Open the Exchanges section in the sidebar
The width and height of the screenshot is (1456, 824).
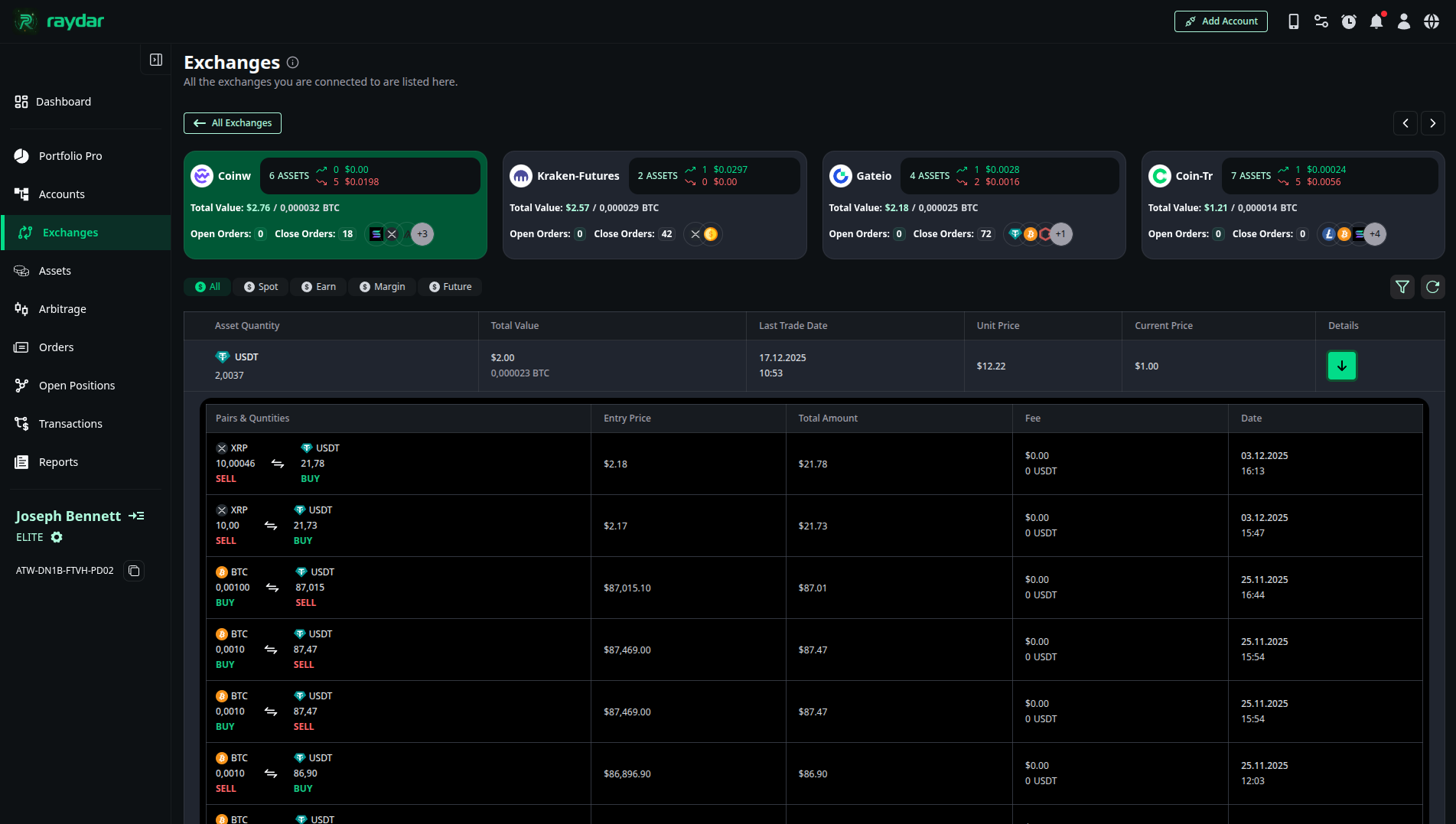click(70, 232)
